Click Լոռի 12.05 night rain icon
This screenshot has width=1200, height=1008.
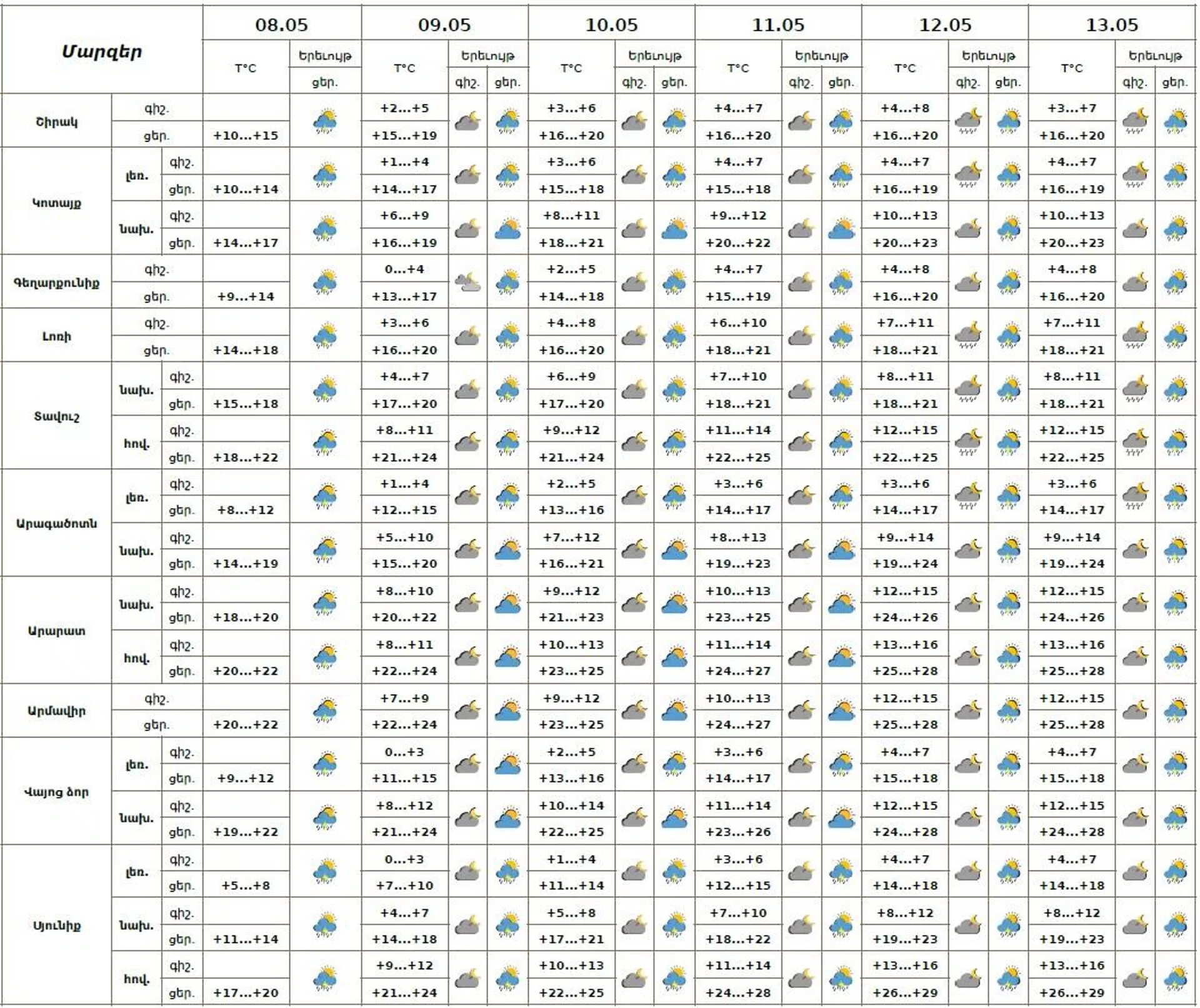point(967,336)
